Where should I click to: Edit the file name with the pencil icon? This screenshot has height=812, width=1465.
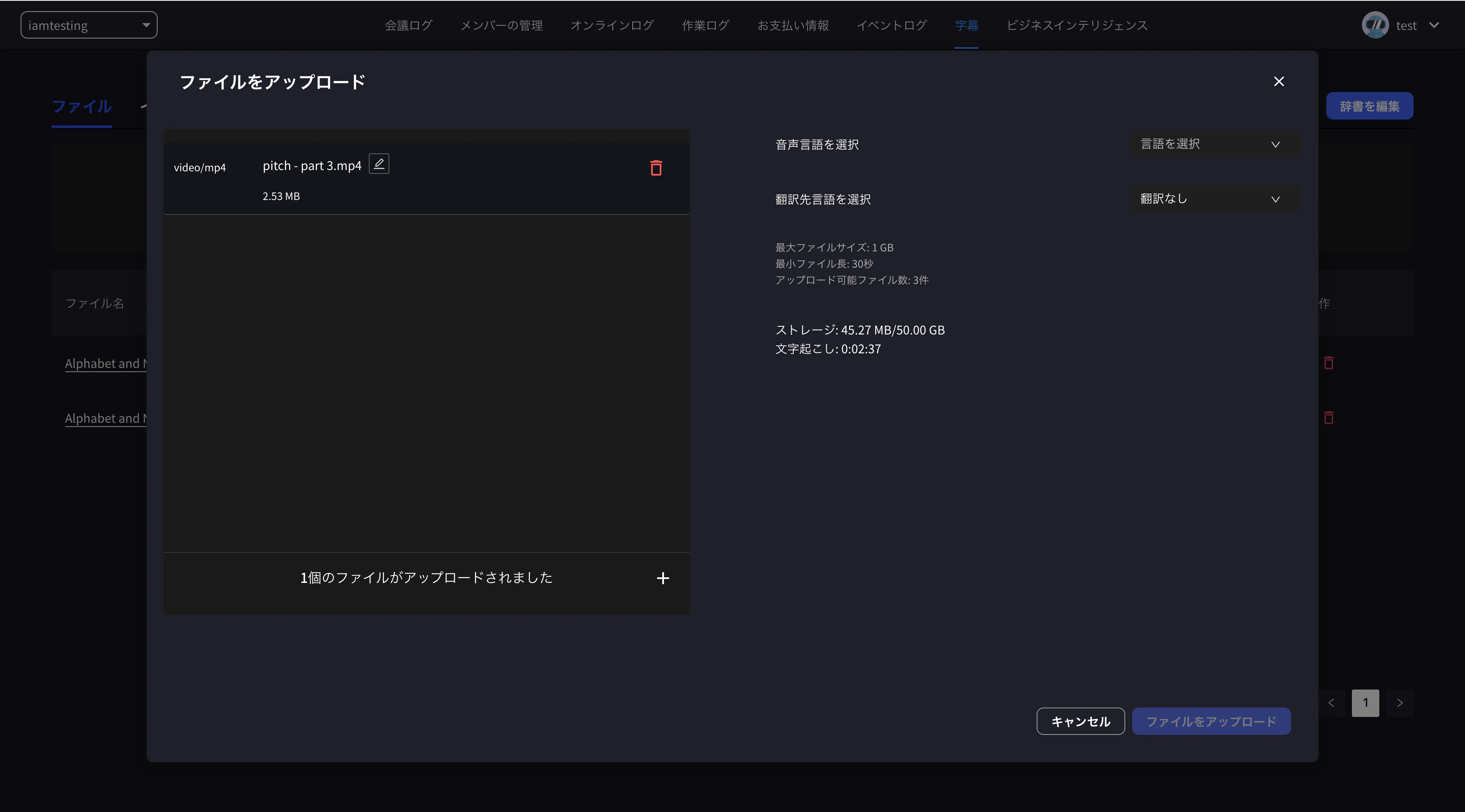pos(379,163)
